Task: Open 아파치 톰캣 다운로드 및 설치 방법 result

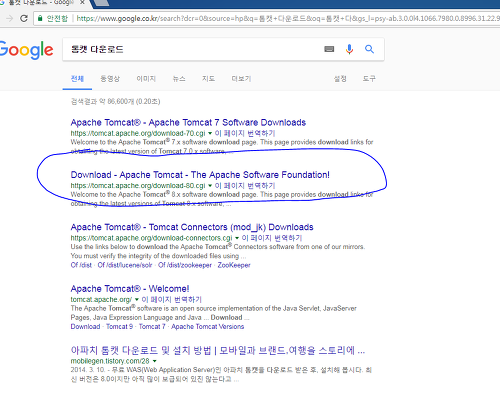Action: [x=218, y=351]
